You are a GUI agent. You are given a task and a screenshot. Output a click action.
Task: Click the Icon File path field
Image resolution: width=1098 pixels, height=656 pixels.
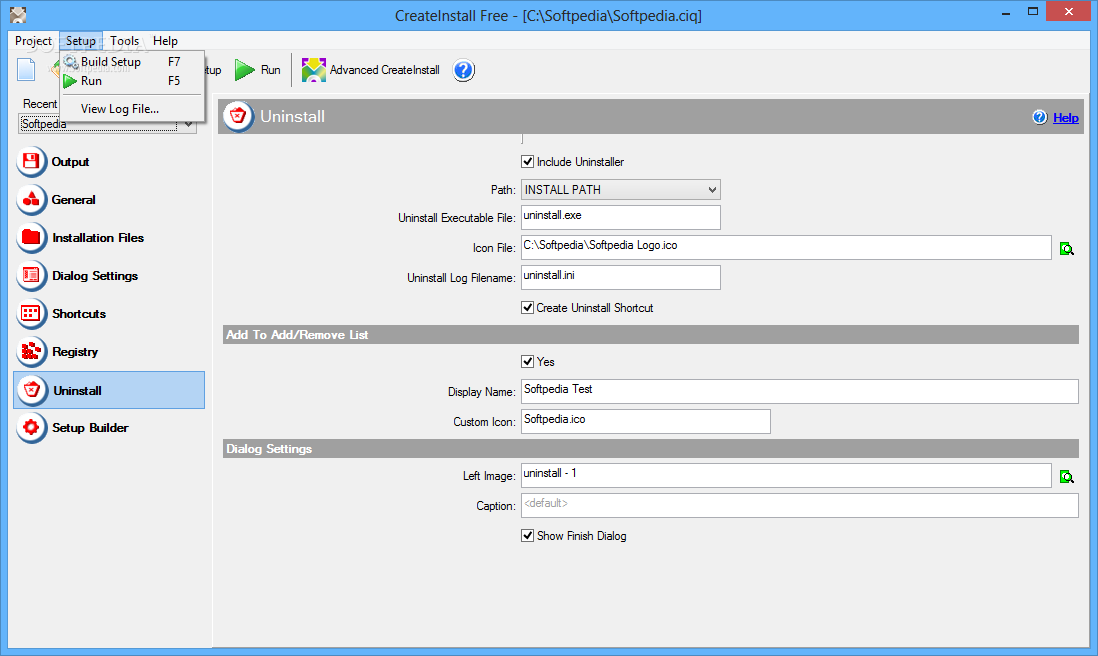[x=786, y=247]
